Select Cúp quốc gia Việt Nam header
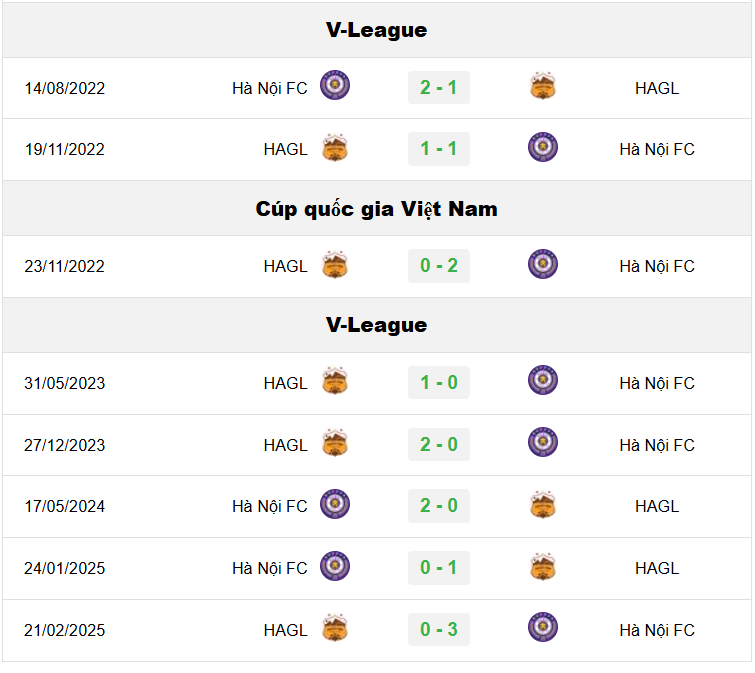The image size is (755, 673). pos(377,209)
